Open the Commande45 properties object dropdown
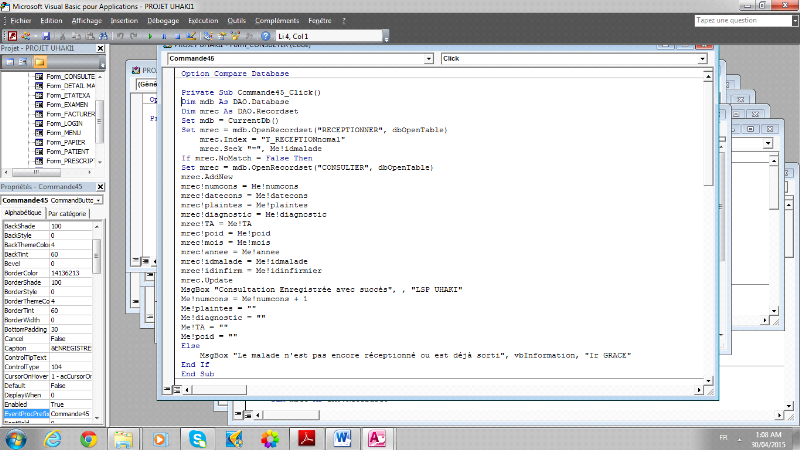Screen dimensions: 800x450 tap(97, 200)
